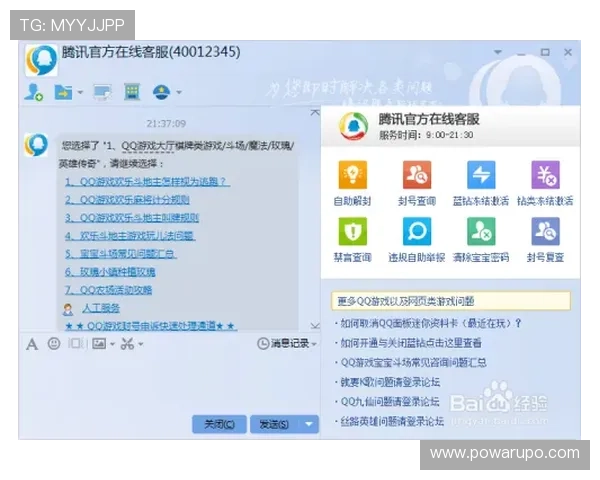Screen dimensions: 600x480
Task: Click the send file folder icon
Action: click(x=63, y=92)
